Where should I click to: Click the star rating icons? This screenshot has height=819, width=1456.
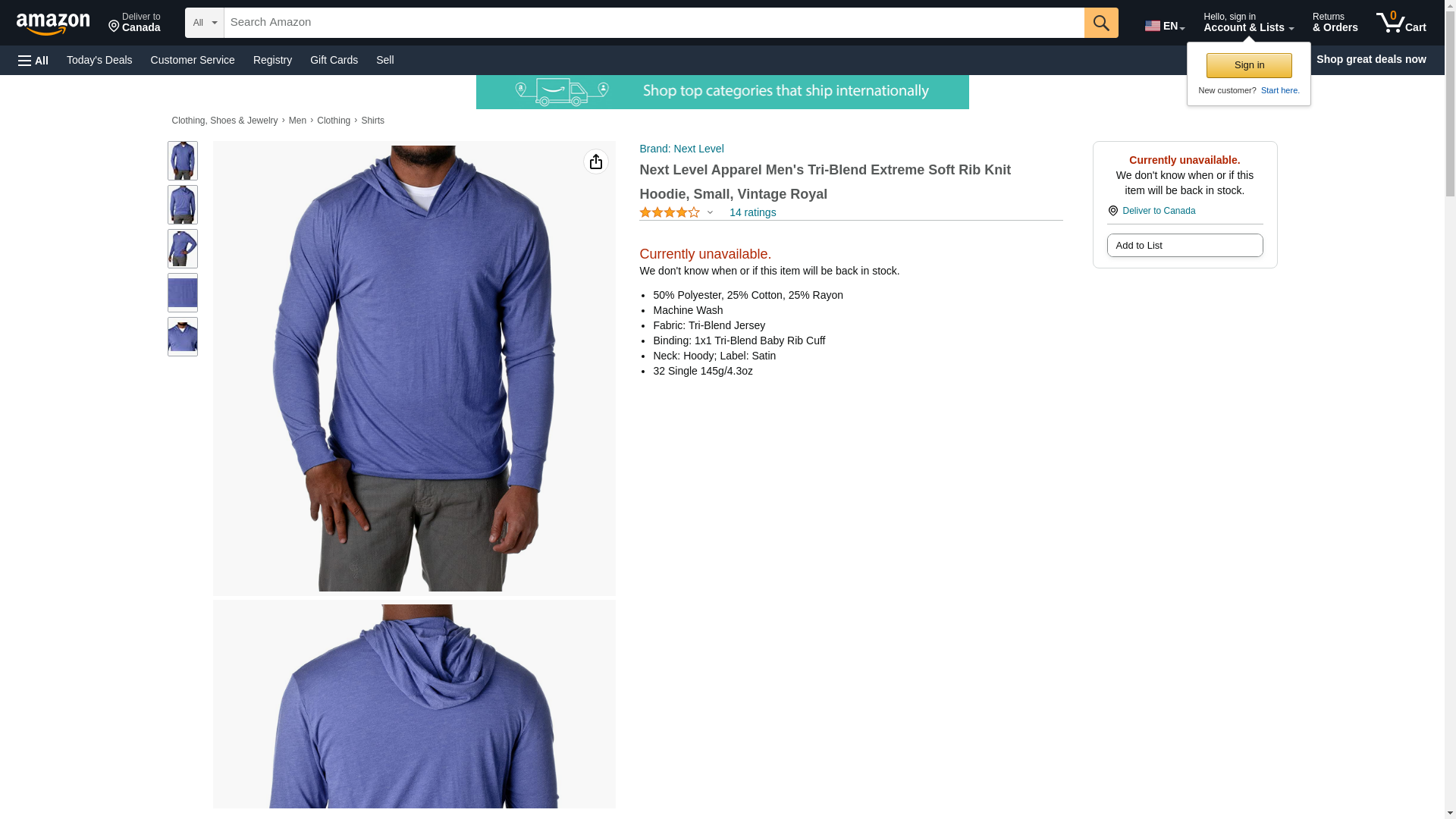(x=670, y=212)
